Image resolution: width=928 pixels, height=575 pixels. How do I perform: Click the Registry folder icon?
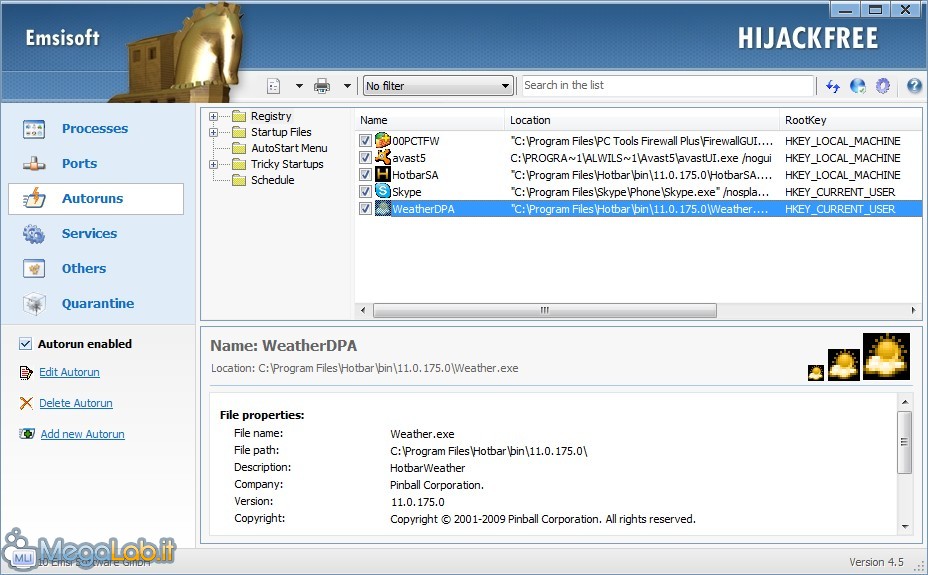(x=239, y=116)
